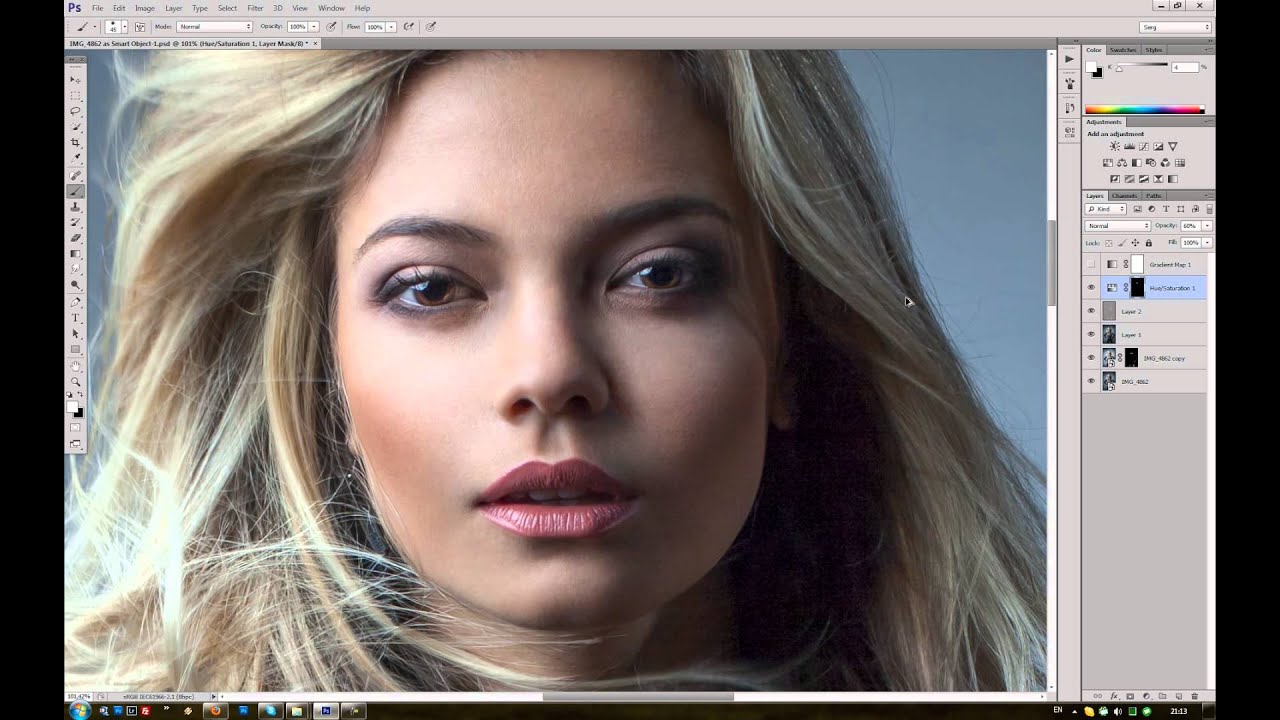Expand the brush Flow slider arrow
Image resolution: width=1280 pixels, height=720 pixels.
pos(391,27)
